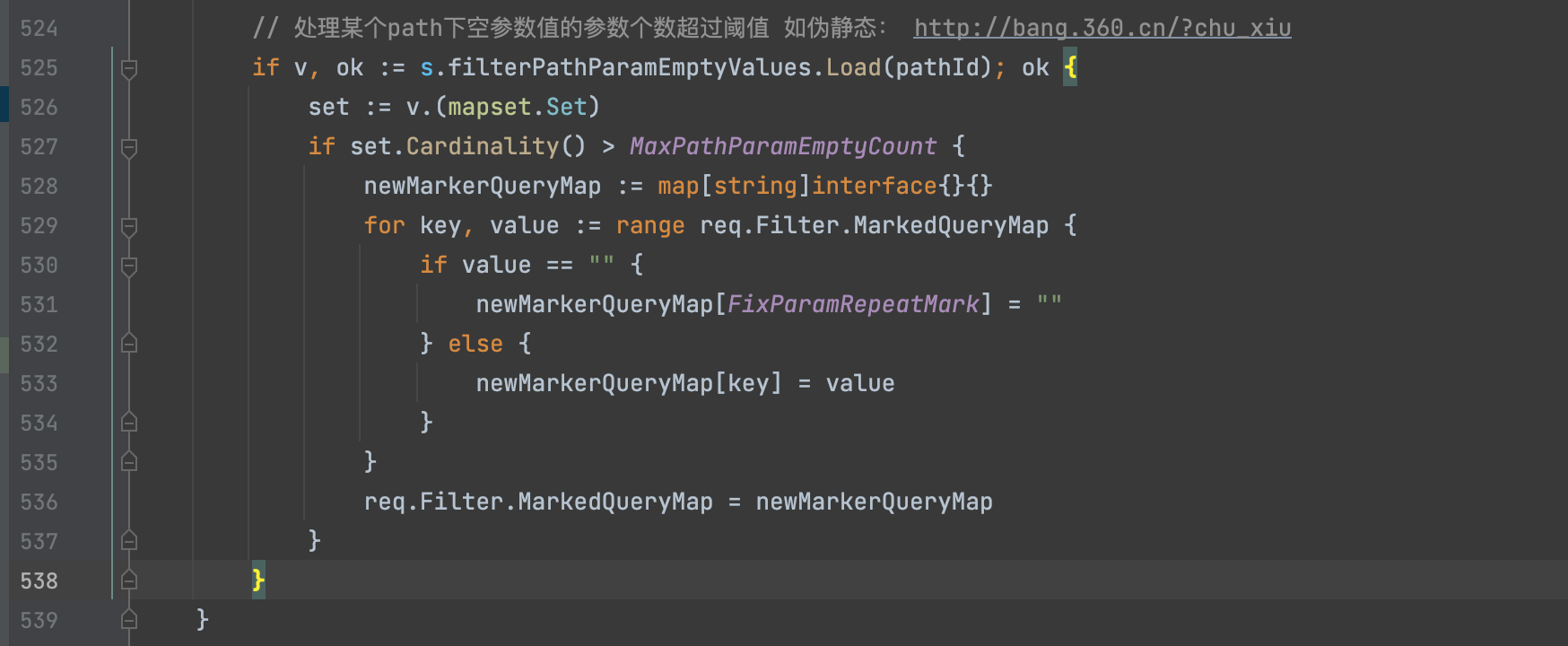
Task: Click line number 538 in the gutter
Action: click(39, 581)
